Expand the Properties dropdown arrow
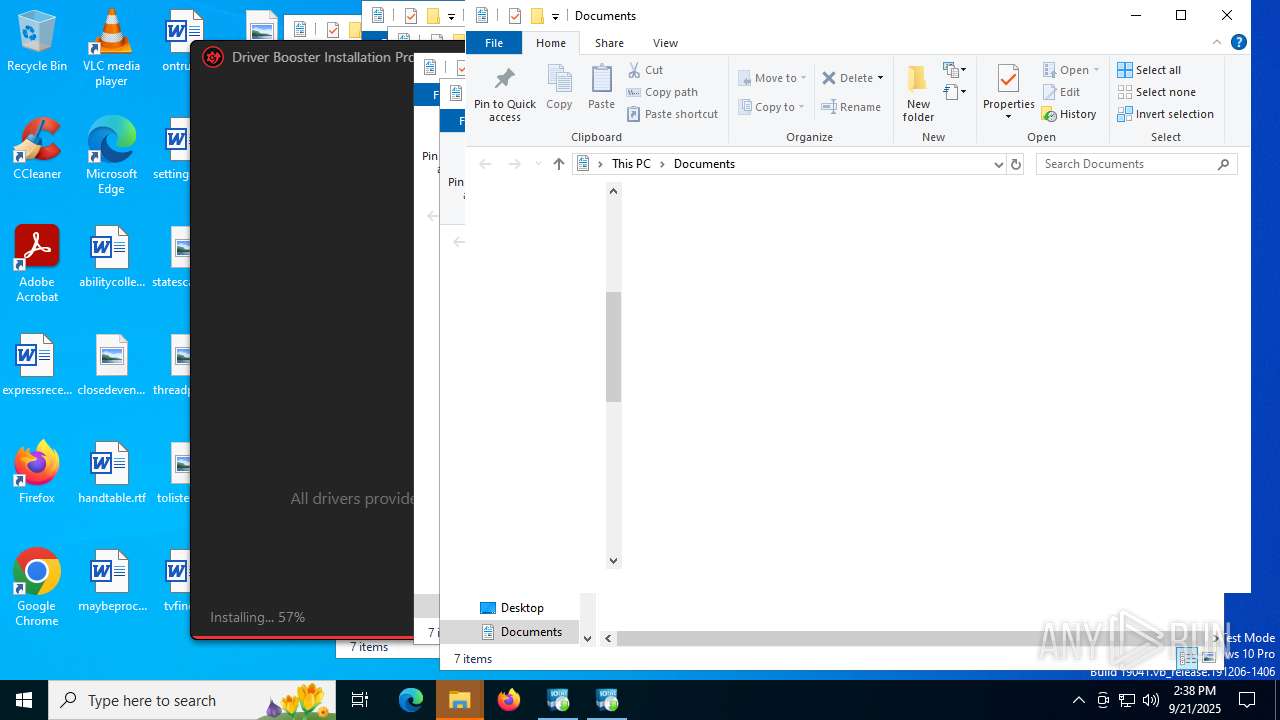 pos(1008,117)
